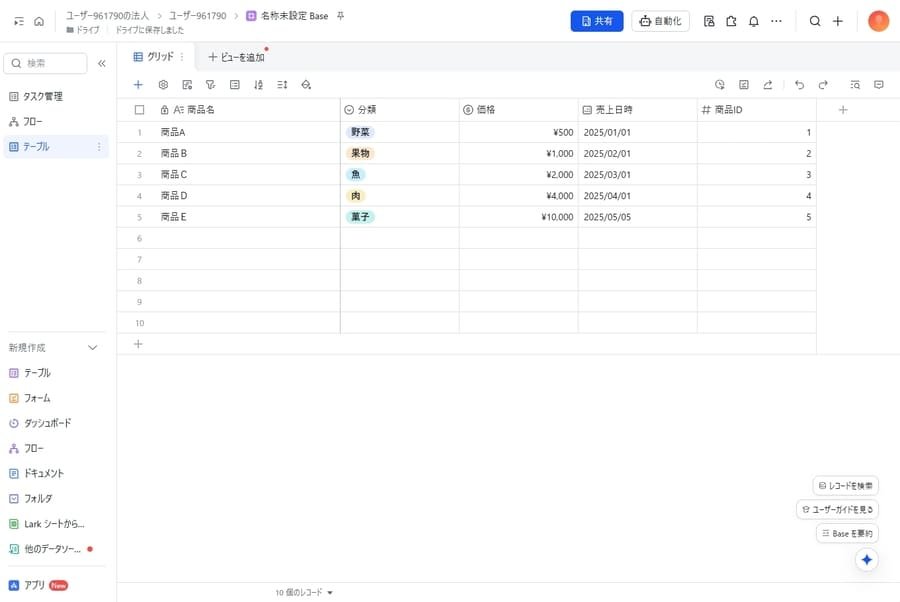
Task: Click the AI assistant sparkle button
Action: pyautogui.click(x=867, y=560)
